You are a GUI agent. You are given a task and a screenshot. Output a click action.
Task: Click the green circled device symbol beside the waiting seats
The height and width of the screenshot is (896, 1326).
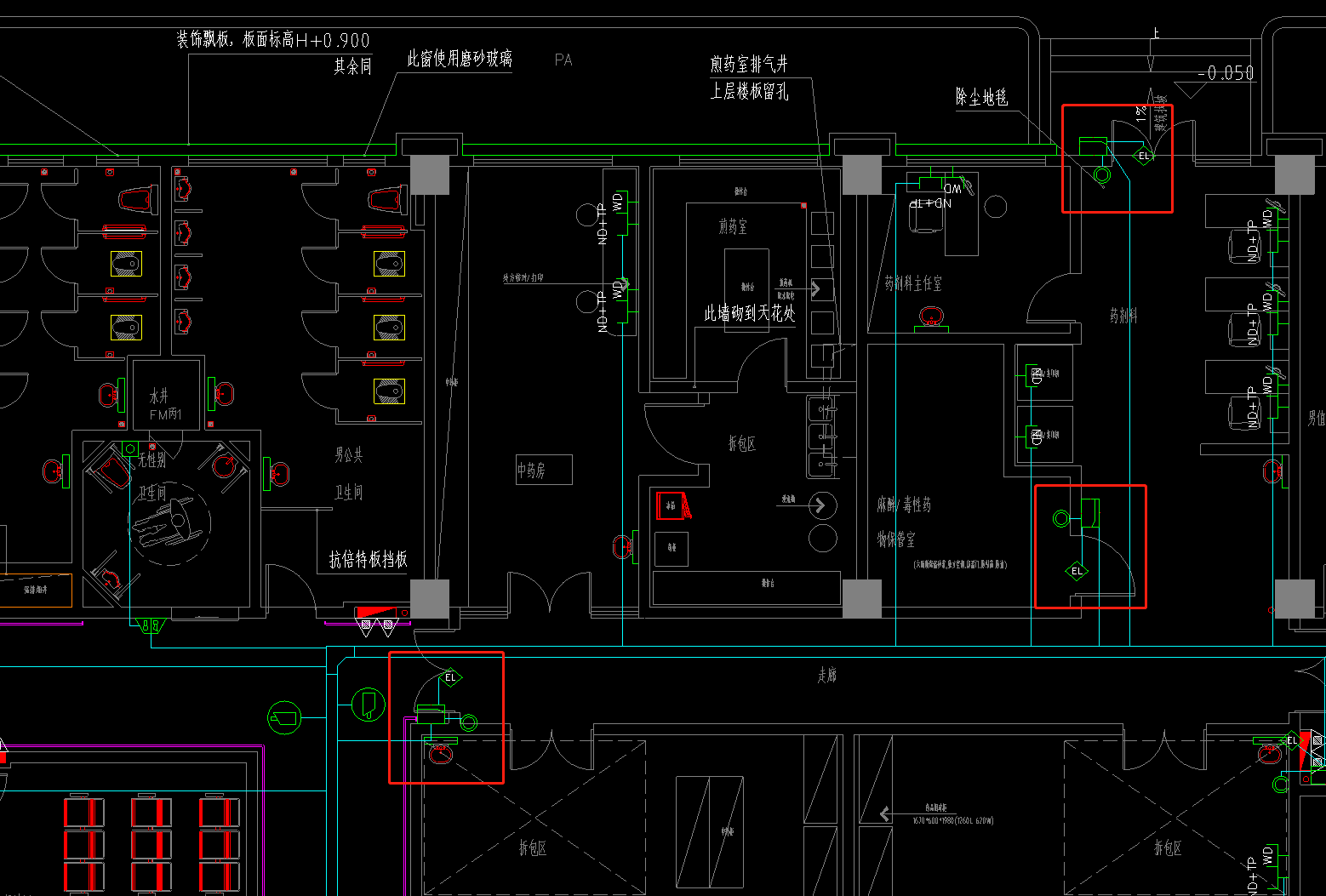tap(284, 718)
